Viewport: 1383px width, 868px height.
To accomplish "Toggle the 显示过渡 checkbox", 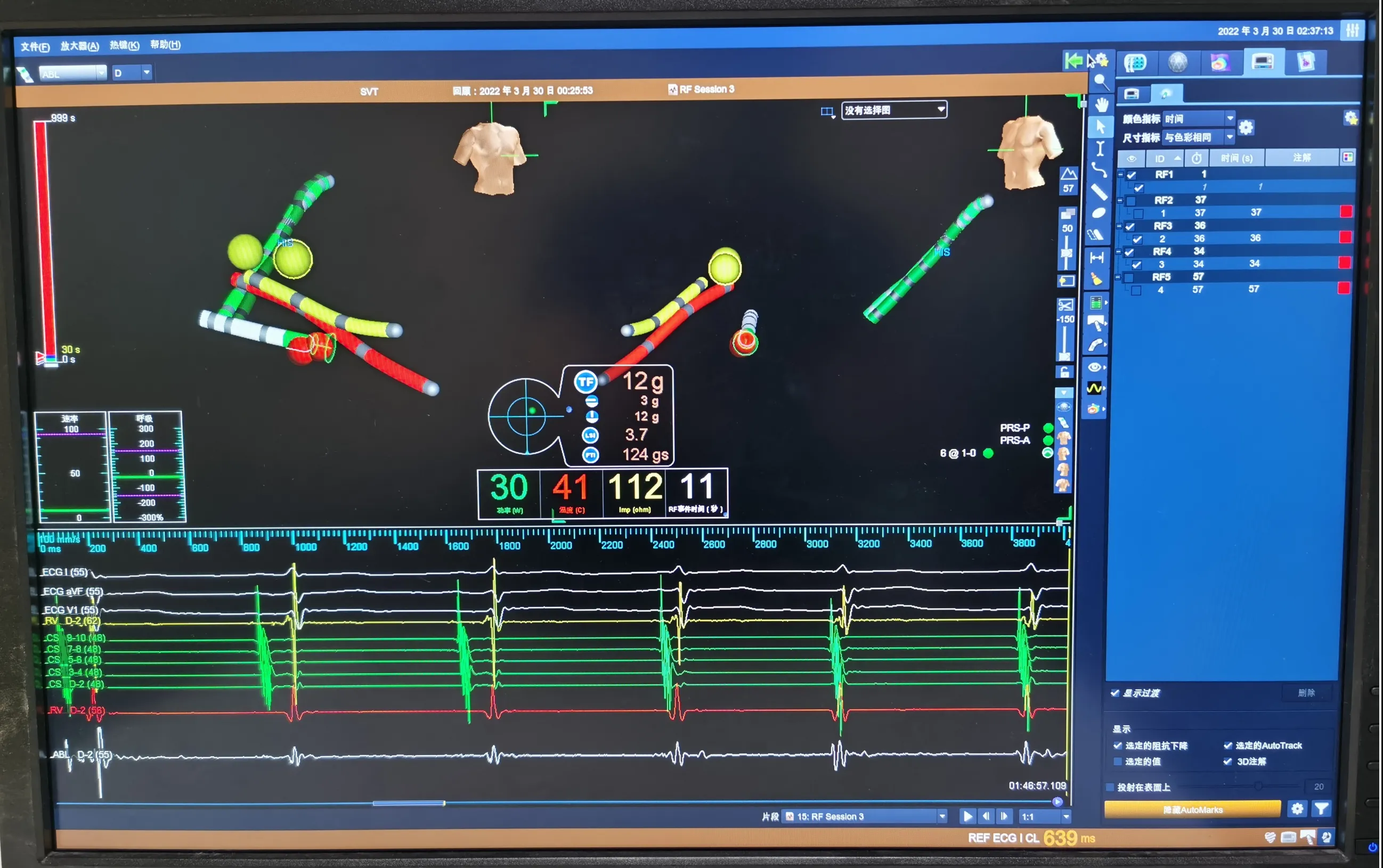I will click(1115, 693).
